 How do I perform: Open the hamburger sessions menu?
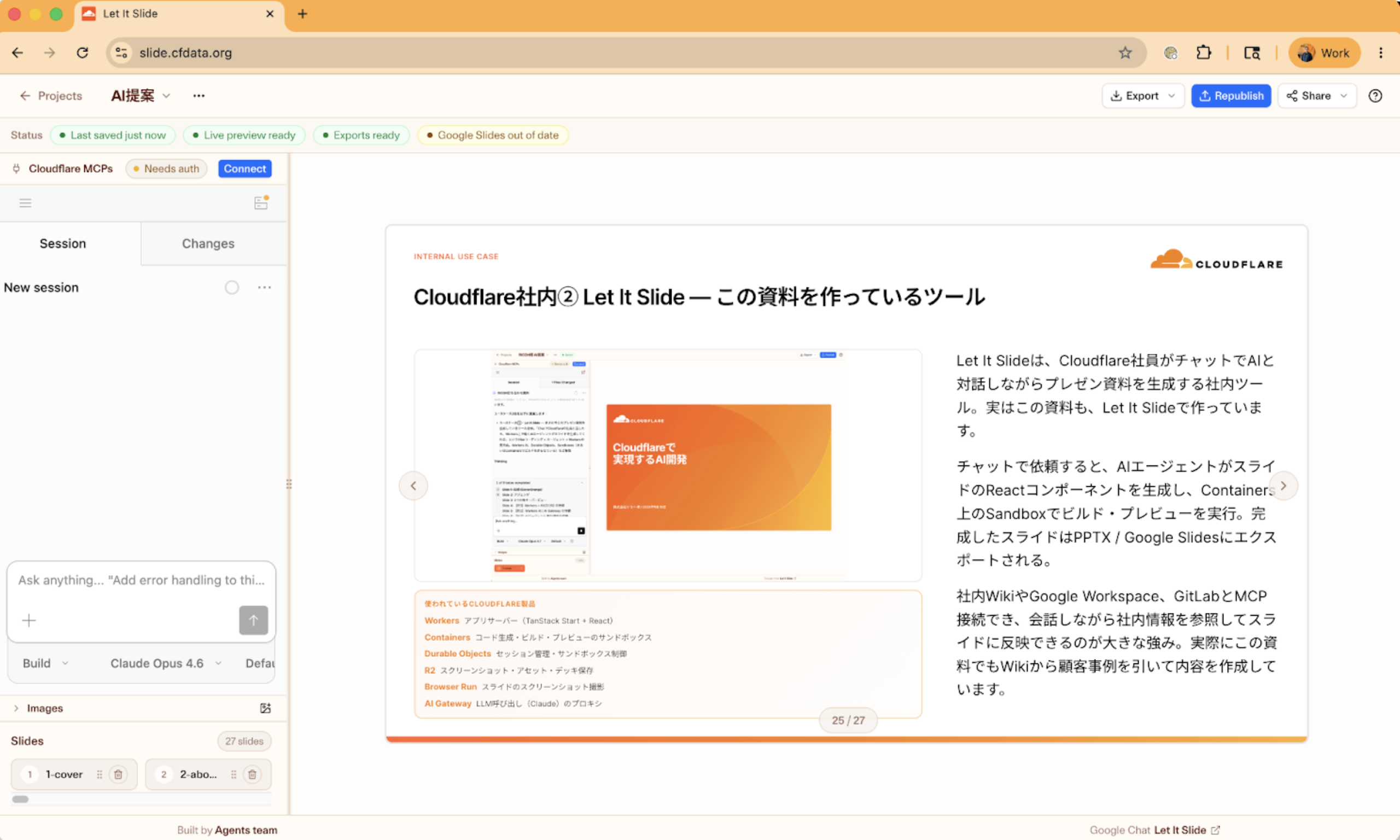(25, 203)
